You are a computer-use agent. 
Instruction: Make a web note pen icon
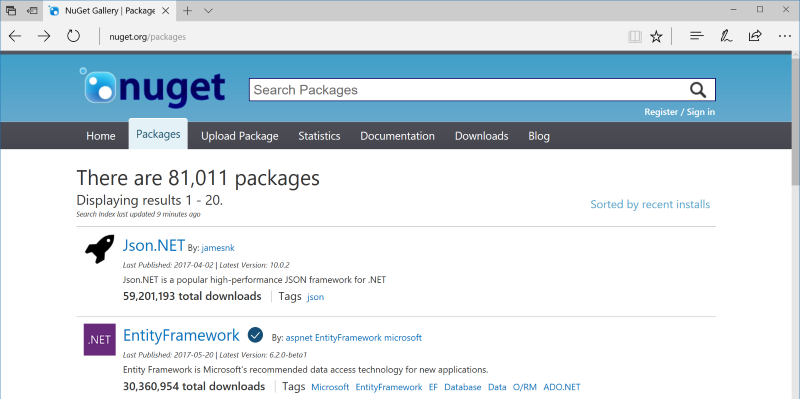pos(726,36)
